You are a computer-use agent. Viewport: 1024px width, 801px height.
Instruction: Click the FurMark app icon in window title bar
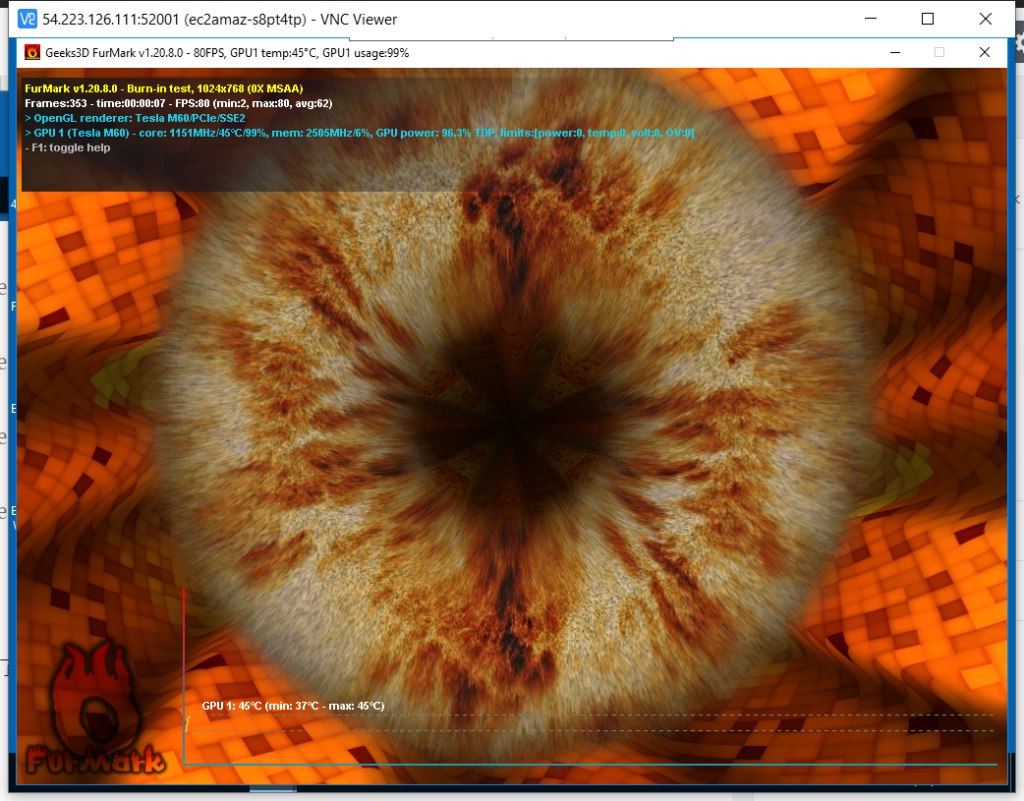click(29, 53)
